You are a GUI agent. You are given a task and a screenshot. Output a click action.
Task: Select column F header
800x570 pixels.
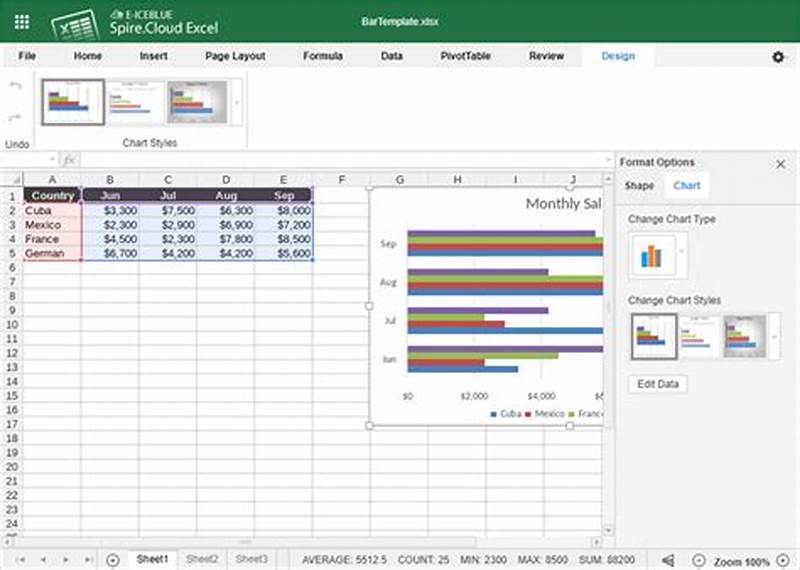coord(341,180)
